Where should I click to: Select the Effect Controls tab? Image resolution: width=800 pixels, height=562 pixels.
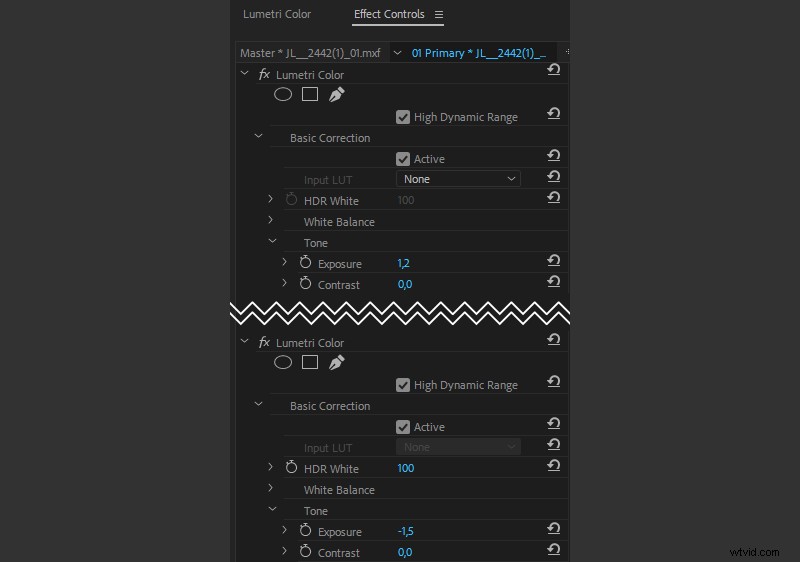point(389,14)
